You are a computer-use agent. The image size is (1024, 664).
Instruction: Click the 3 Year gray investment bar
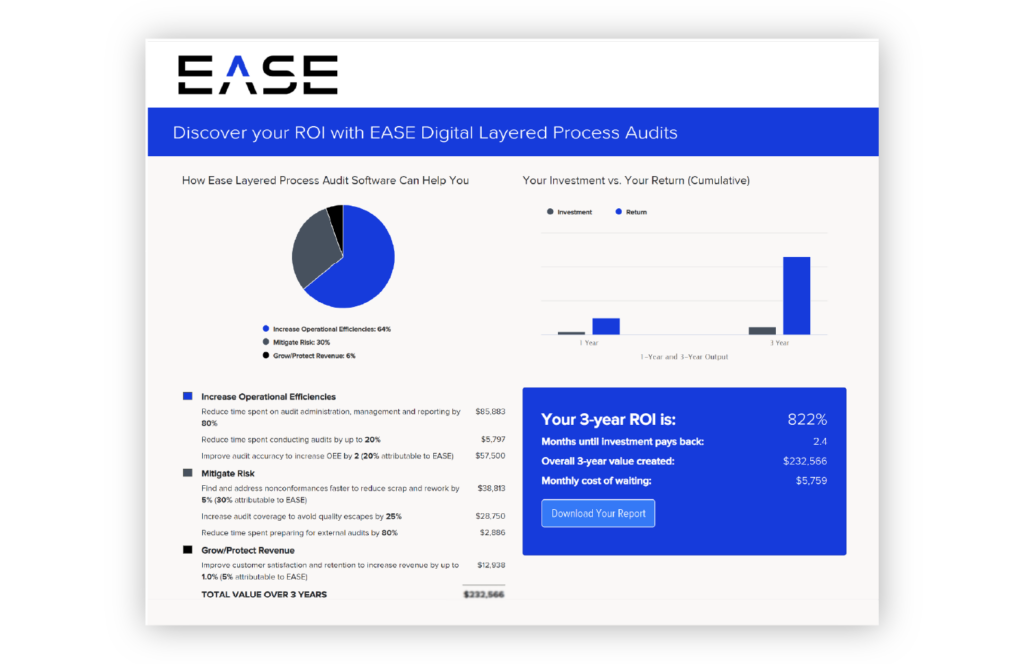pos(762,331)
